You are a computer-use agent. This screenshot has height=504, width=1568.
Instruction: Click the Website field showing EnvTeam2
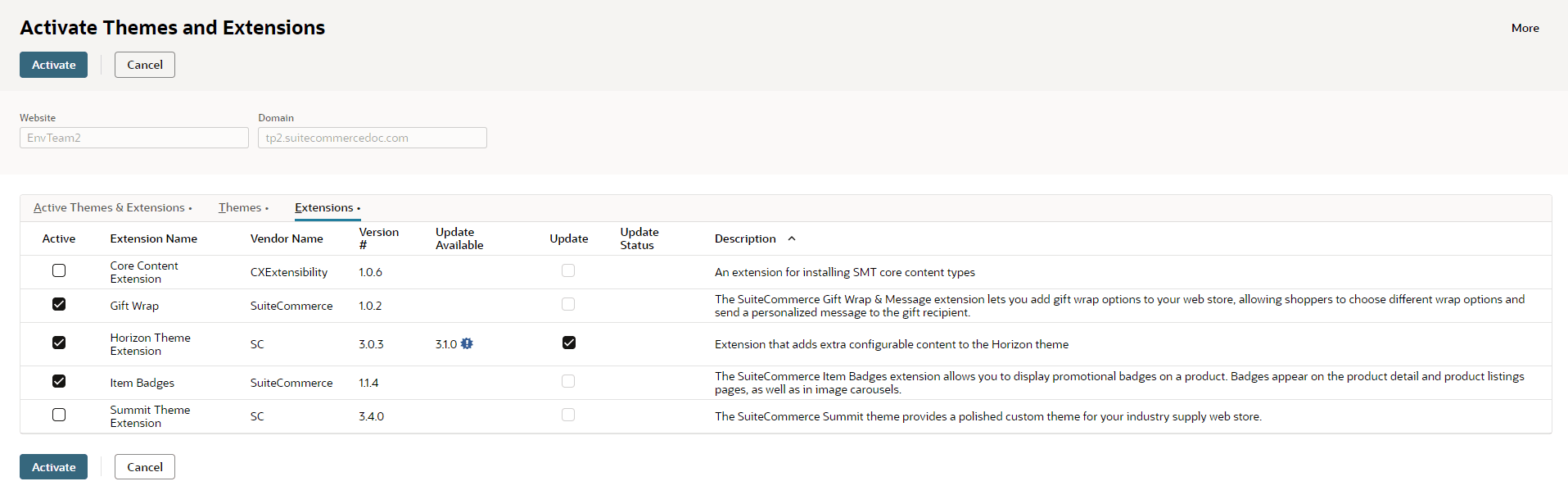134,138
